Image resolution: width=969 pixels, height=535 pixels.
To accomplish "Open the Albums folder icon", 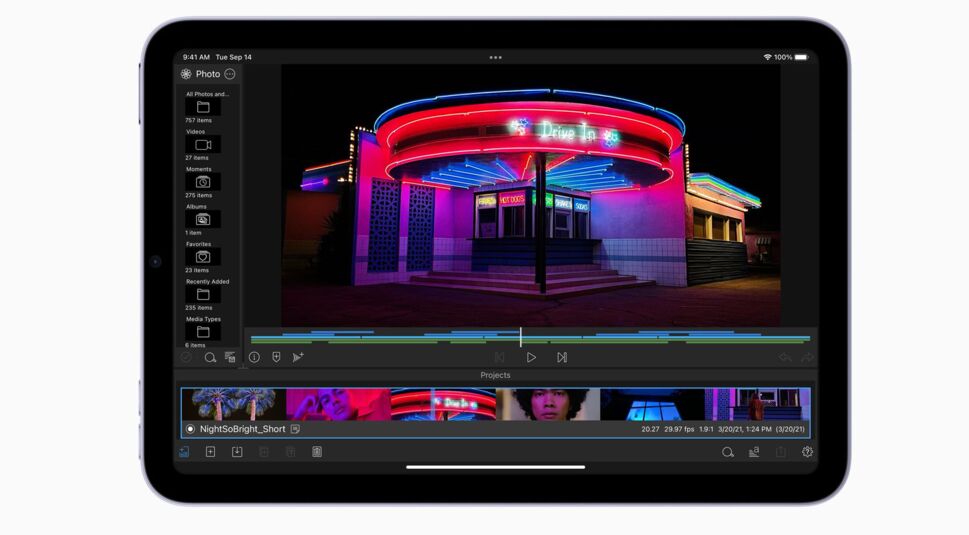I will point(203,219).
